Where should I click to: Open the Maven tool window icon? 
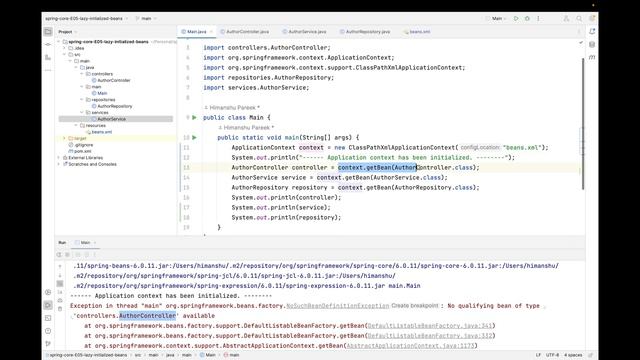592,58
